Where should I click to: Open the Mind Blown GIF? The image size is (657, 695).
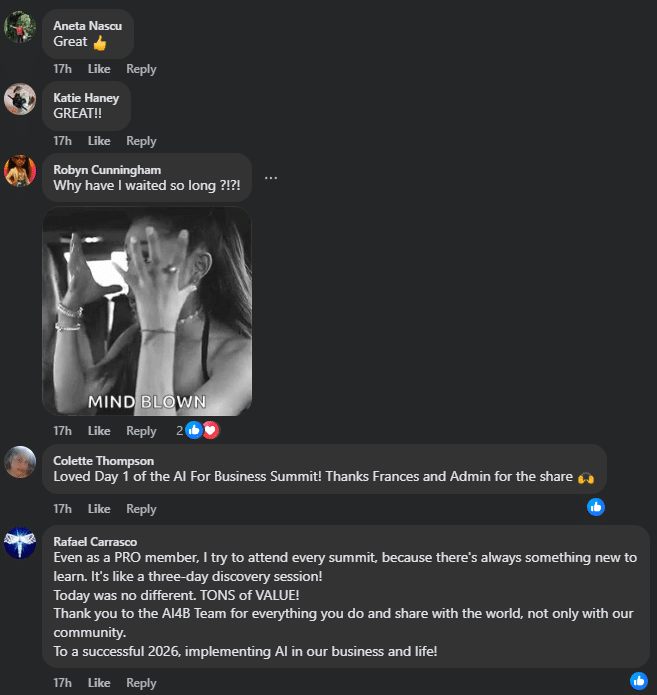click(147, 311)
